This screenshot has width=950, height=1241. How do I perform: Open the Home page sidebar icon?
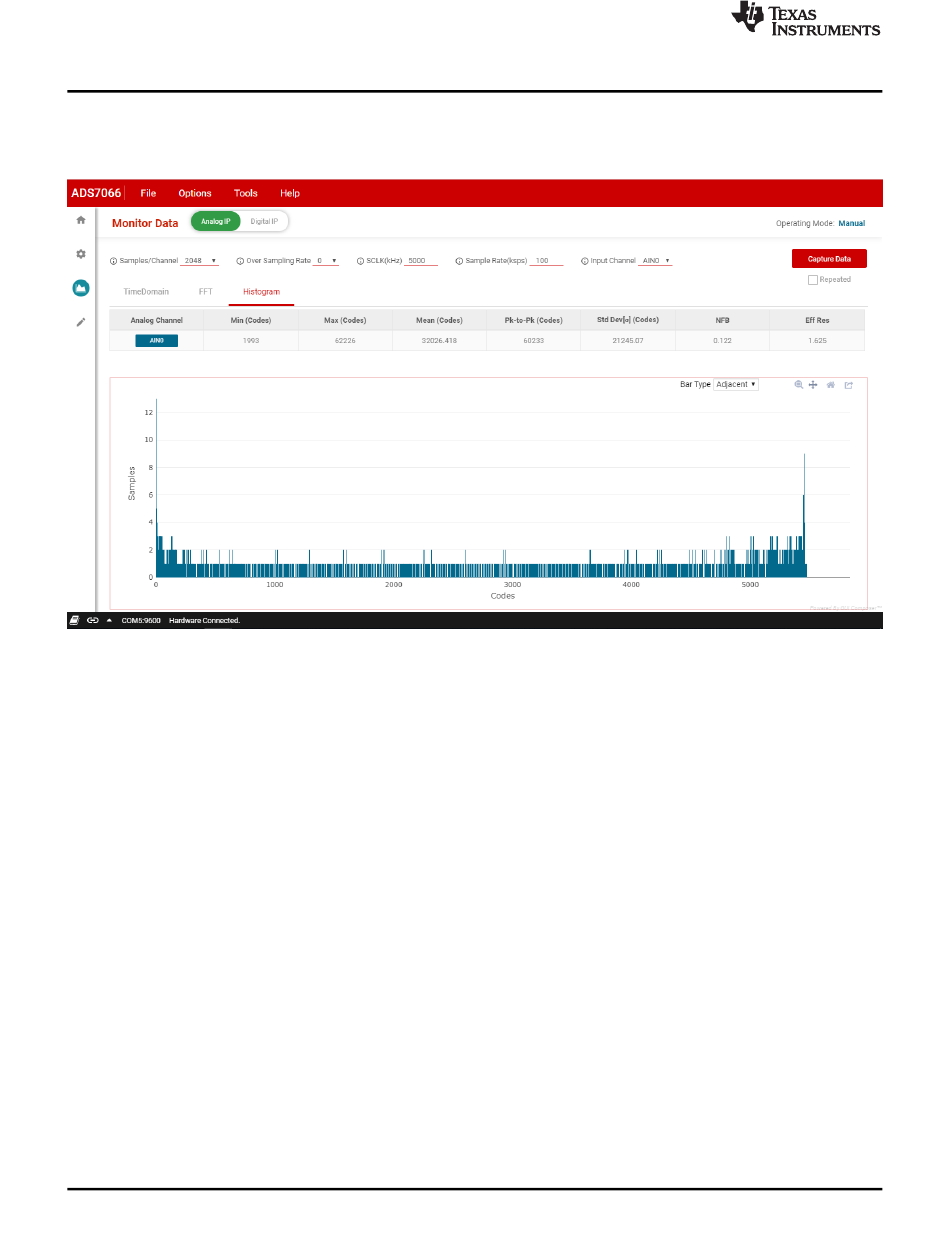pyautogui.click(x=81, y=220)
